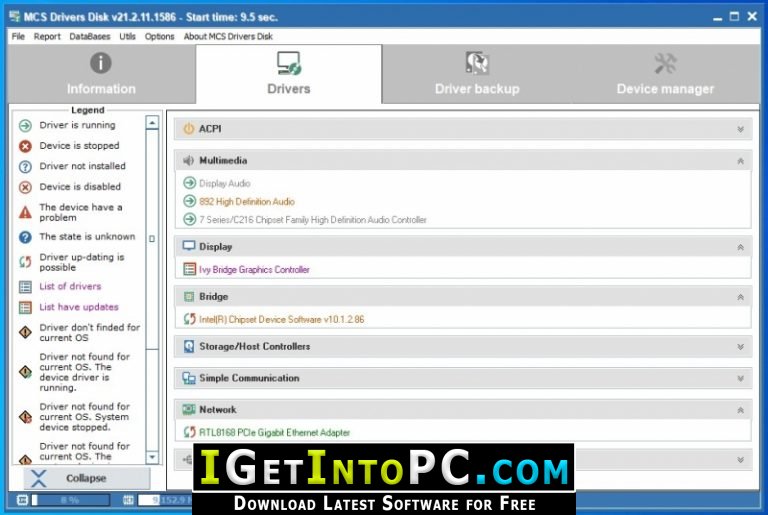The width and height of the screenshot is (768, 515).
Task: Click 'List have updates' legend entry
Action: pos(79,307)
